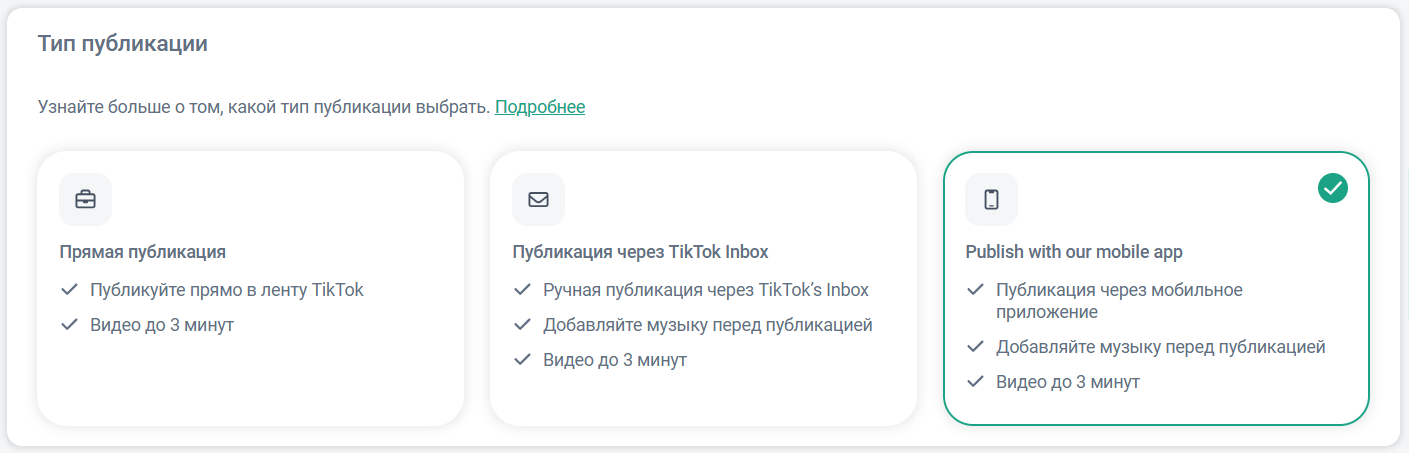The height and width of the screenshot is (453, 1409).
Task: Select Publish with our mobile app title
Action: 1074,252
